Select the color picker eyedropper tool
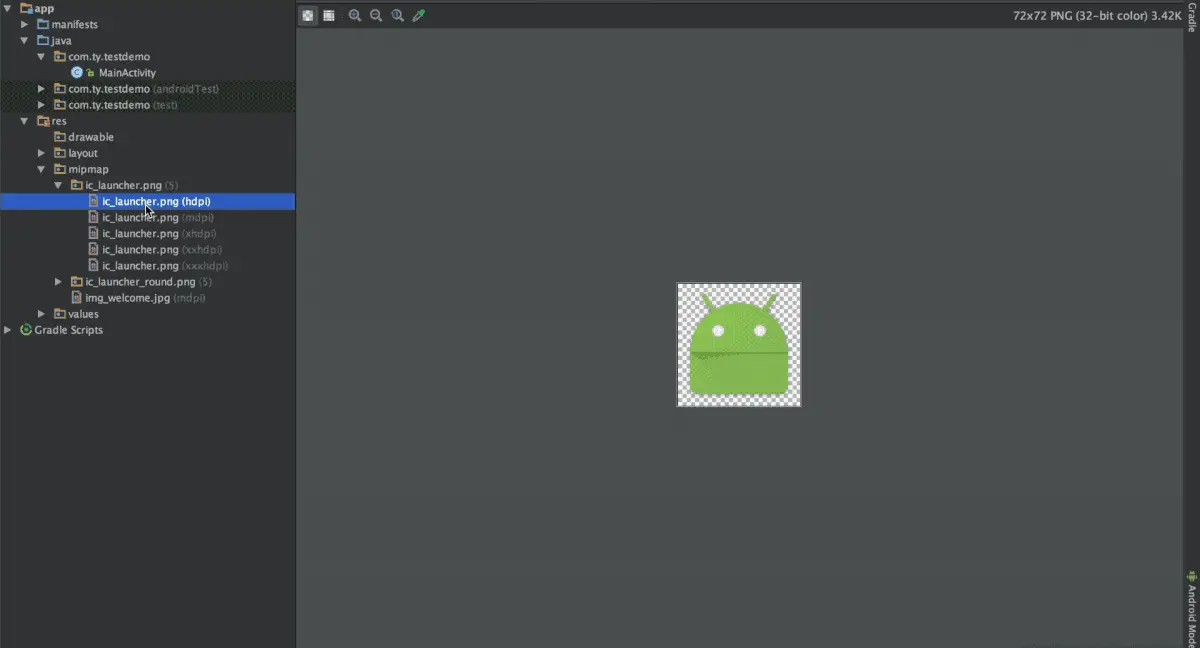The height and width of the screenshot is (648, 1200). (x=419, y=15)
